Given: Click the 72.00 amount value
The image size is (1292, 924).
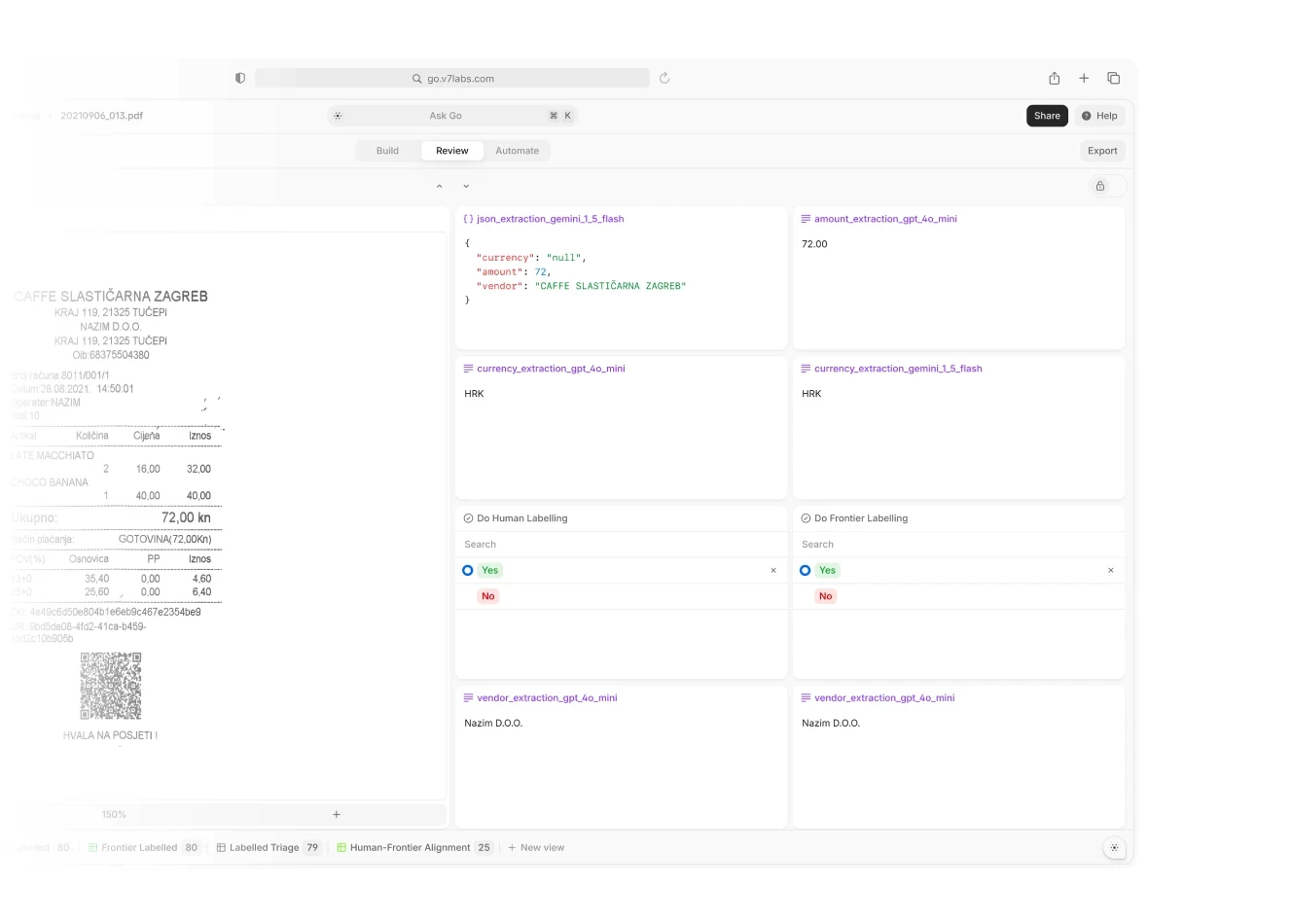Looking at the screenshot, I should [x=814, y=244].
